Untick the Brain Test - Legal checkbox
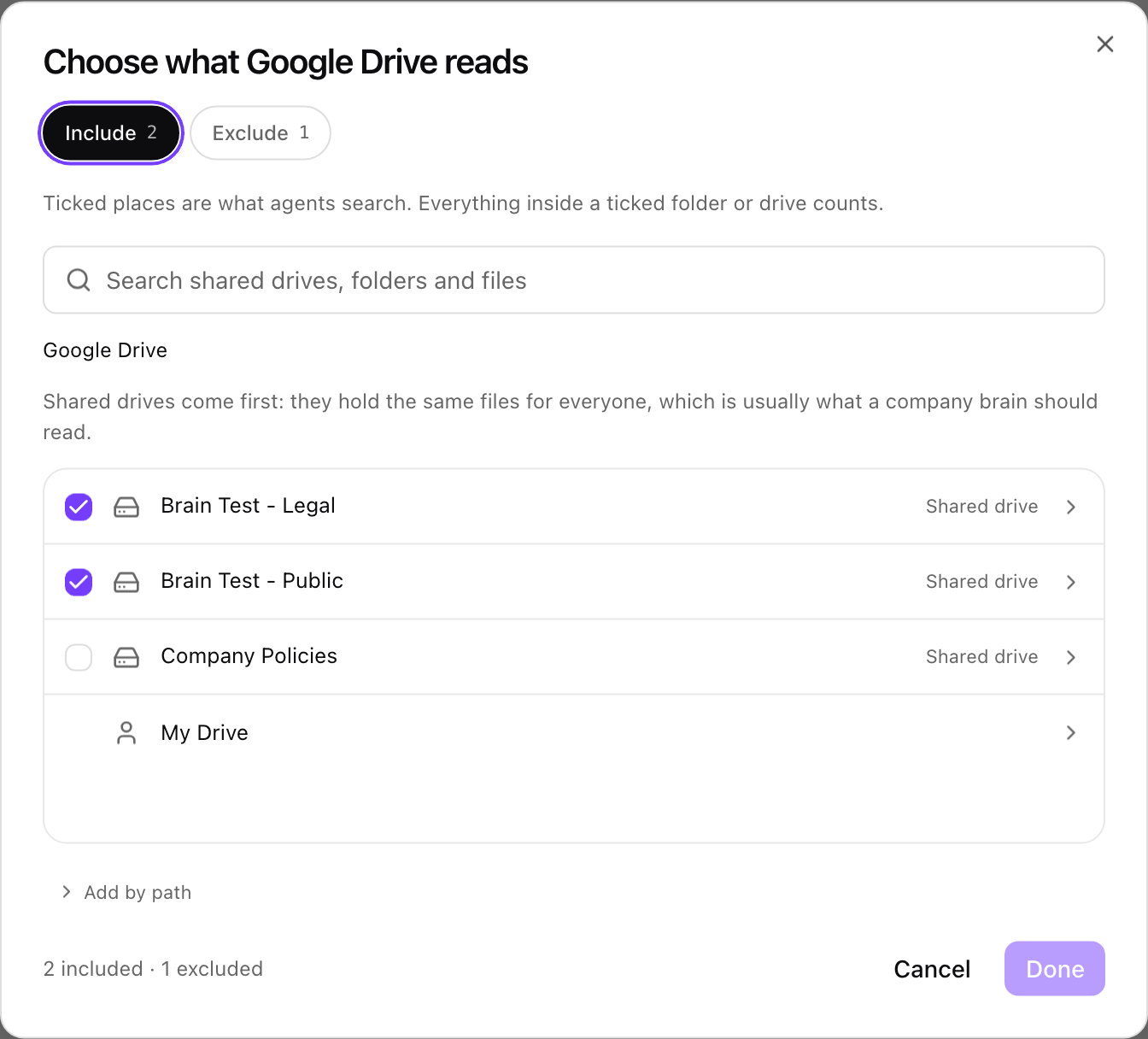 point(79,507)
